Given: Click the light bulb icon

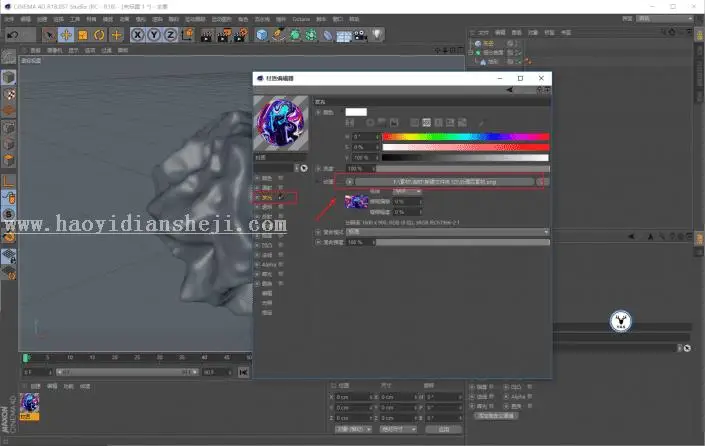Looking at the screenshot, I should pos(377,35).
